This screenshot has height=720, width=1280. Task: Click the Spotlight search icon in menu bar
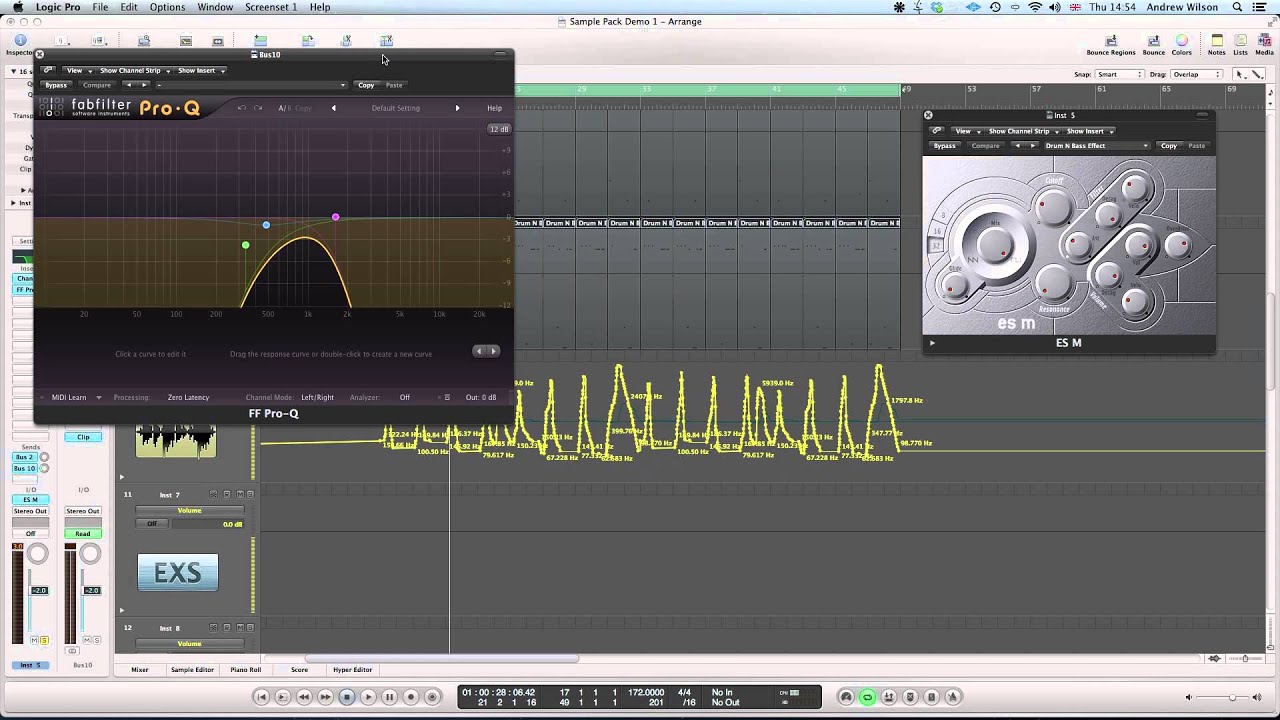[1236, 7]
